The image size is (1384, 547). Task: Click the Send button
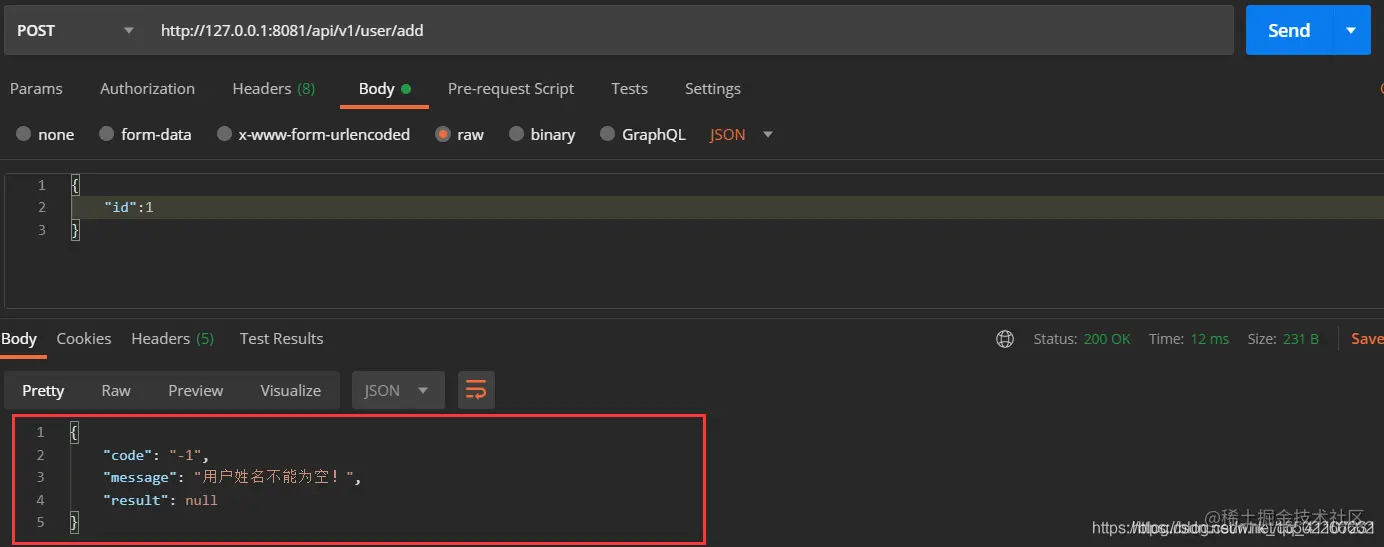point(1289,30)
